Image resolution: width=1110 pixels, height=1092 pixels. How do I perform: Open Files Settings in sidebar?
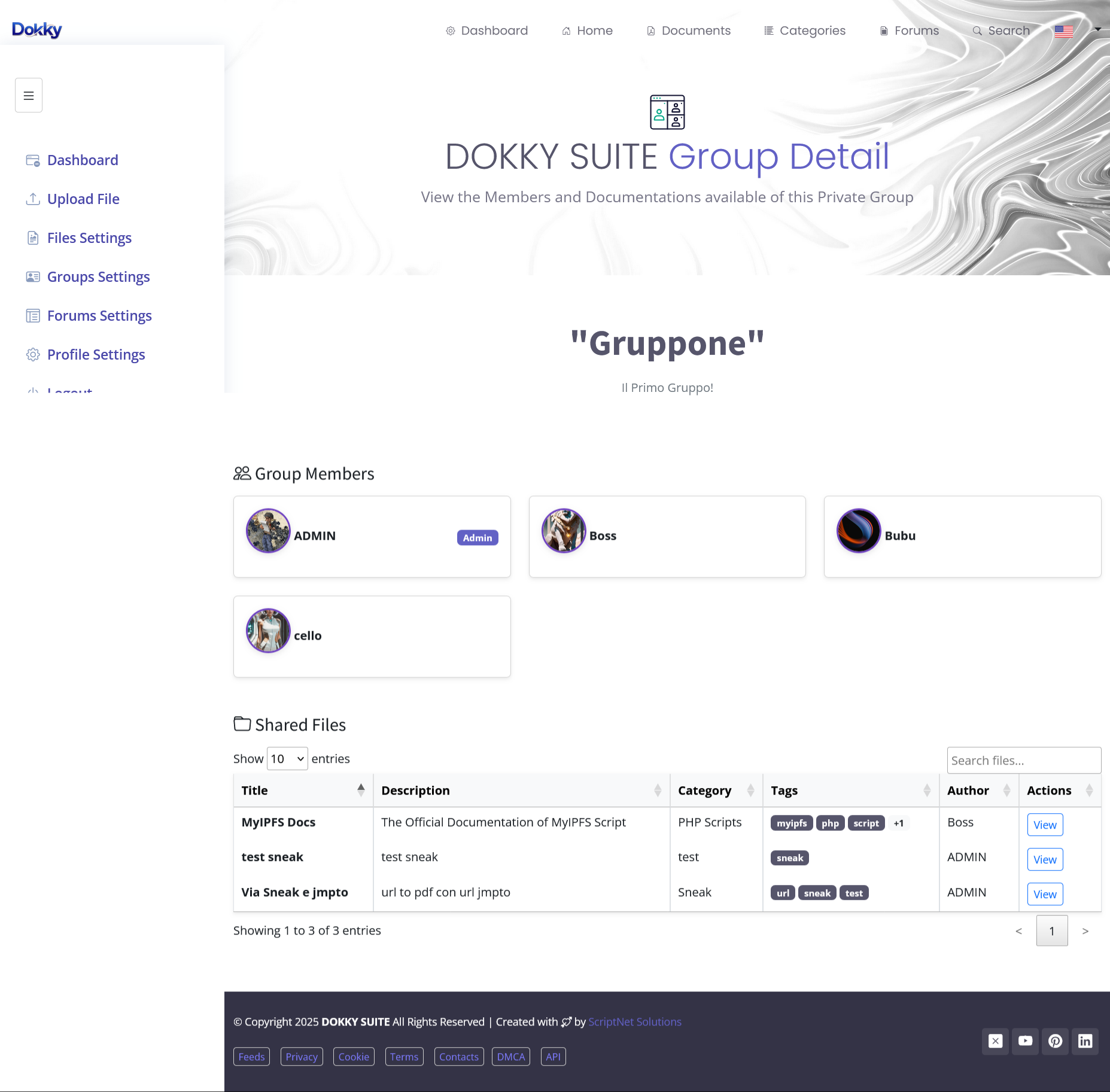pyautogui.click(x=89, y=238)
